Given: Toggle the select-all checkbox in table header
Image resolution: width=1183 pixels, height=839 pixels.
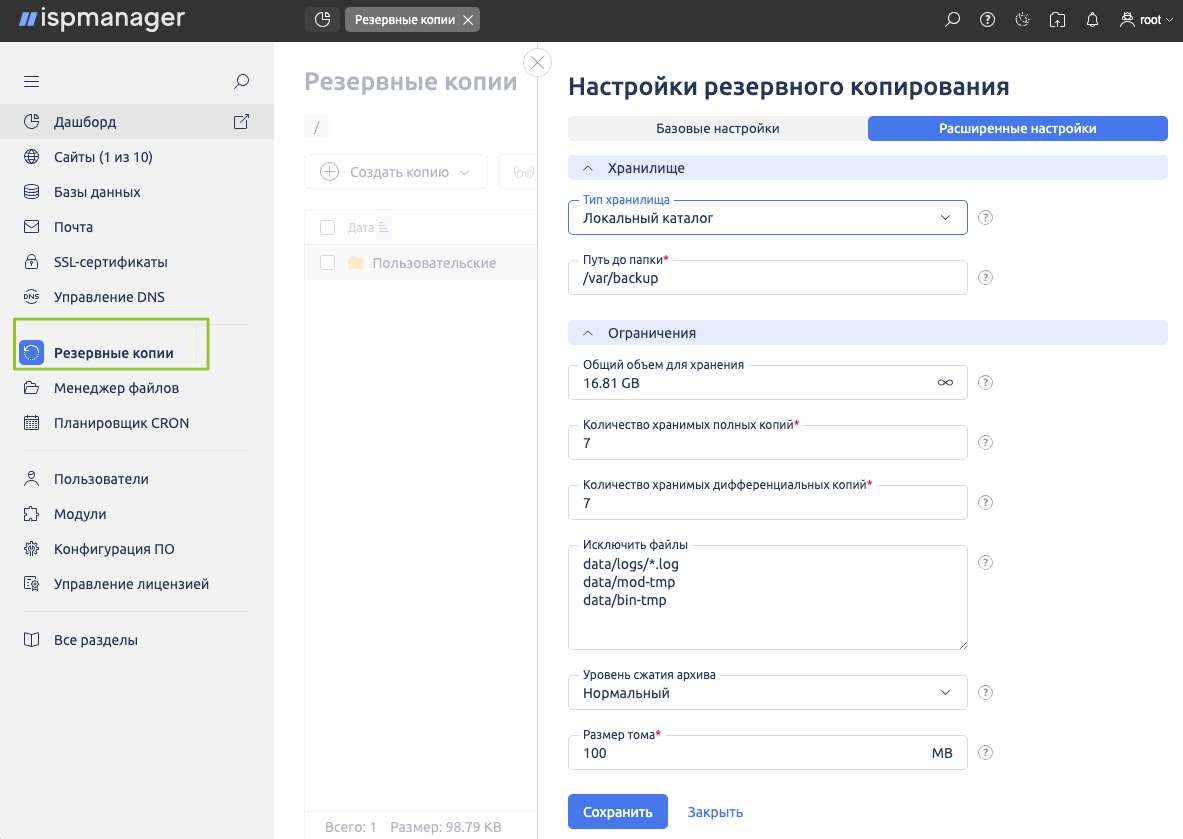Looking at the screenshot, I should pos(327,228).
